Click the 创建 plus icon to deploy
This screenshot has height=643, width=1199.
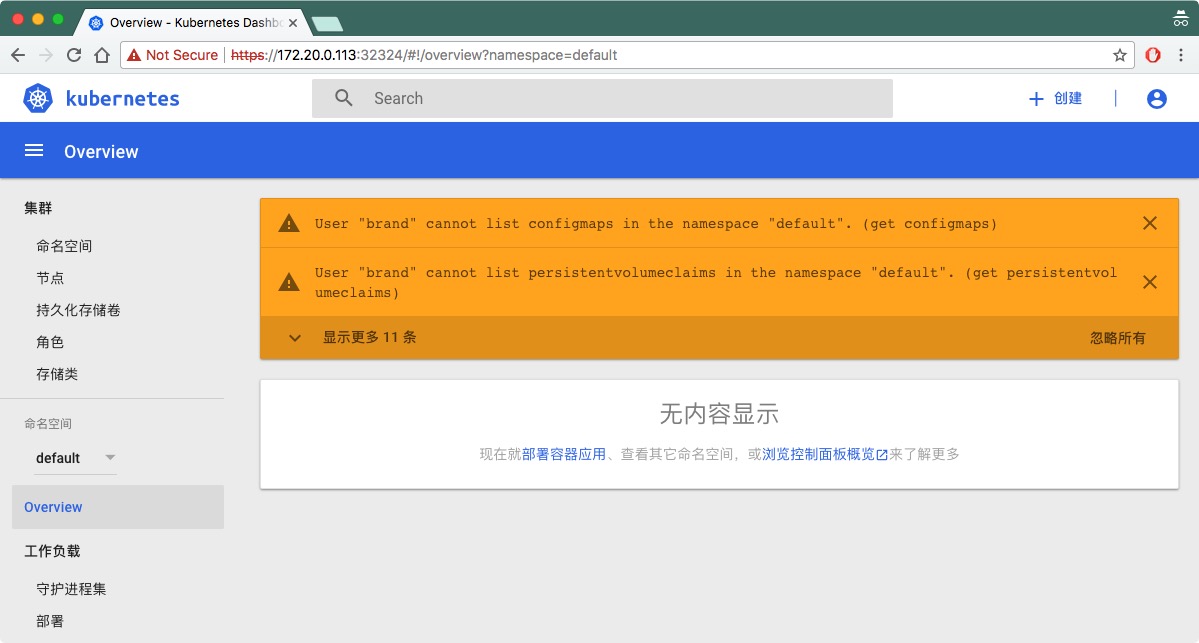(x=1037, y=98)
